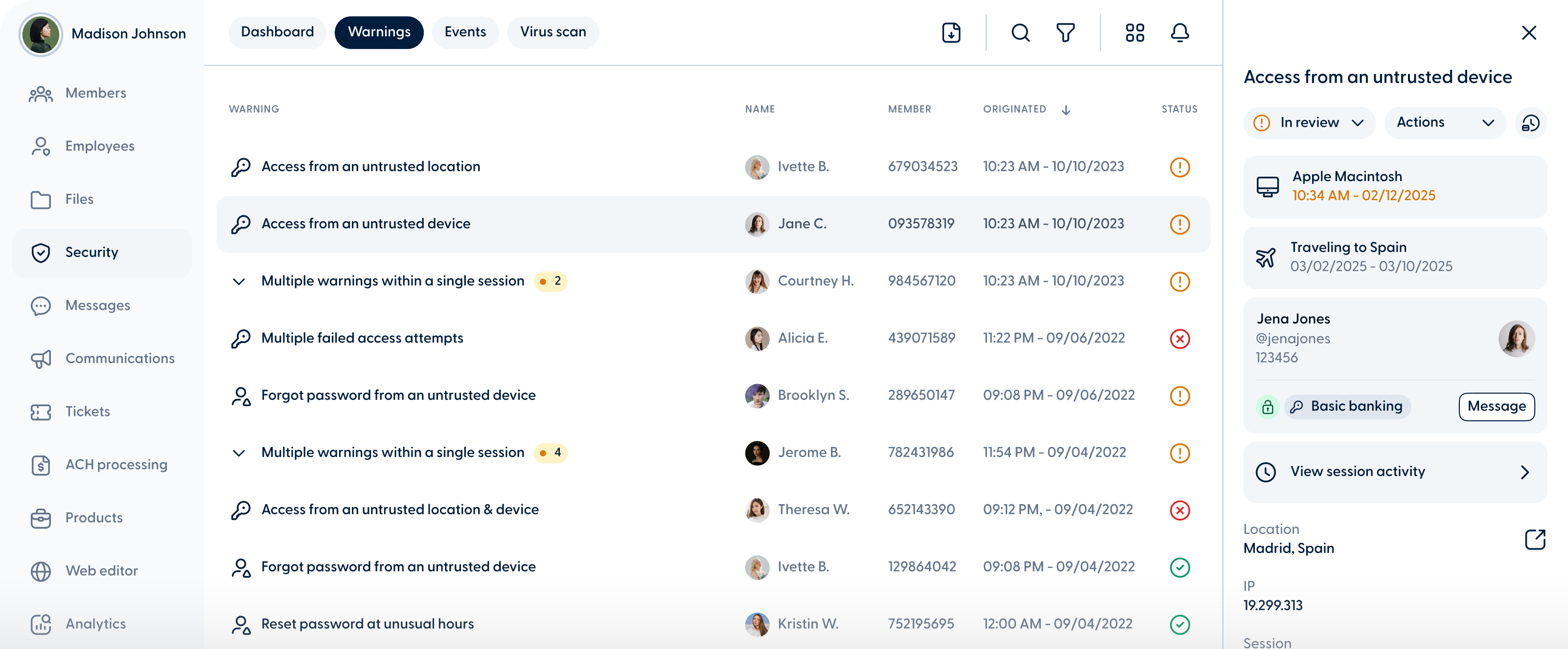Image resolution: width=1568 pixels, height=649 pixels.
Task: Click the filter funnel icon
Action: [x=1065, y=32]
